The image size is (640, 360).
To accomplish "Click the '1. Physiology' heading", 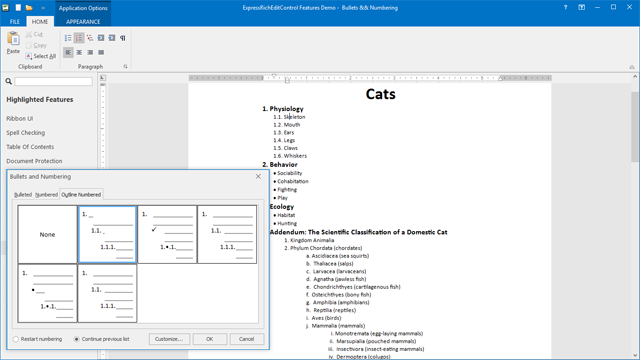I will tap(283, 109).
